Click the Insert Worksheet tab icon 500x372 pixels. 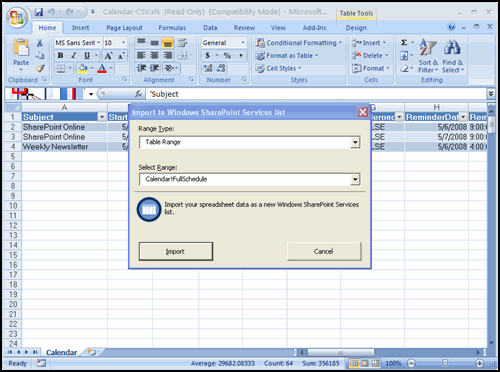pyautogui.click(x=92, y=352)
